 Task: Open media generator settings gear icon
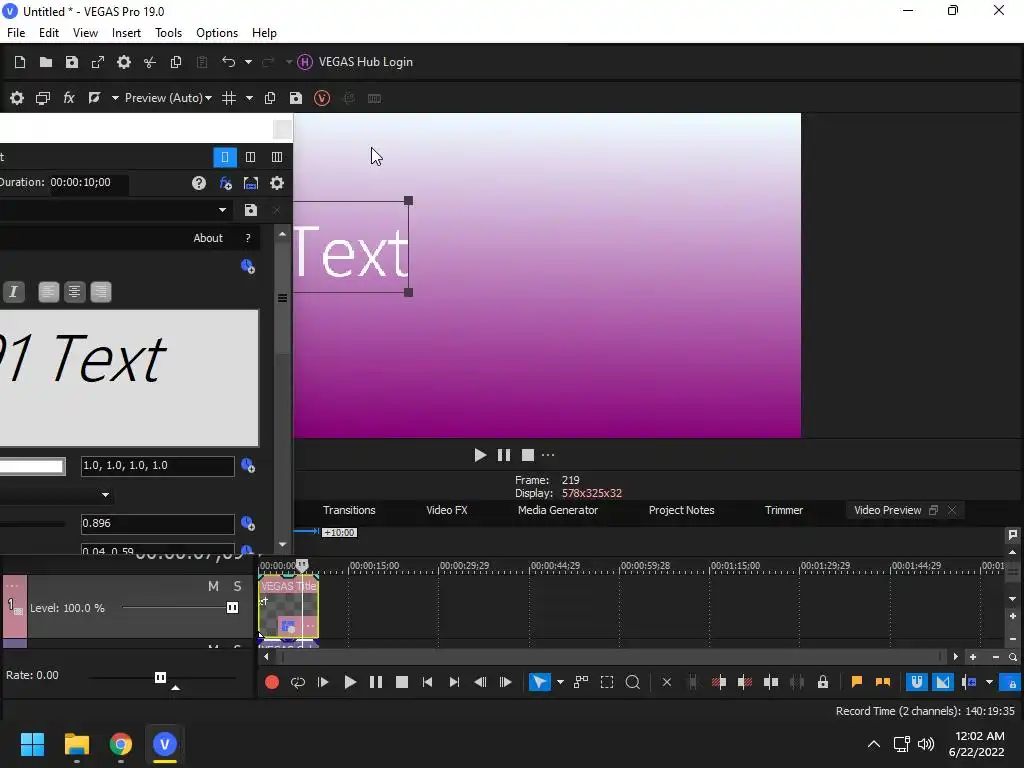coord(277,184)
